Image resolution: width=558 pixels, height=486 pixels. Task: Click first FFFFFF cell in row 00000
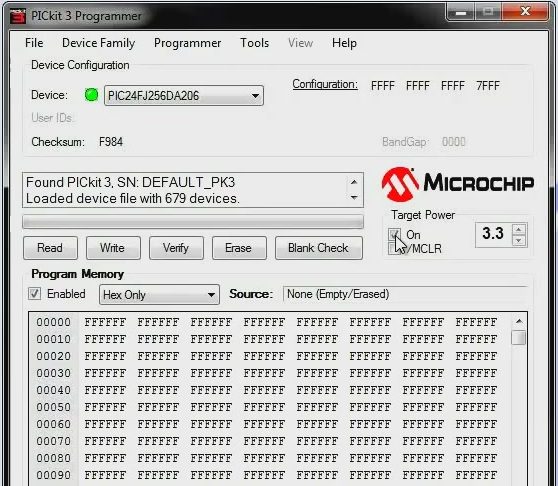(105, 322)
